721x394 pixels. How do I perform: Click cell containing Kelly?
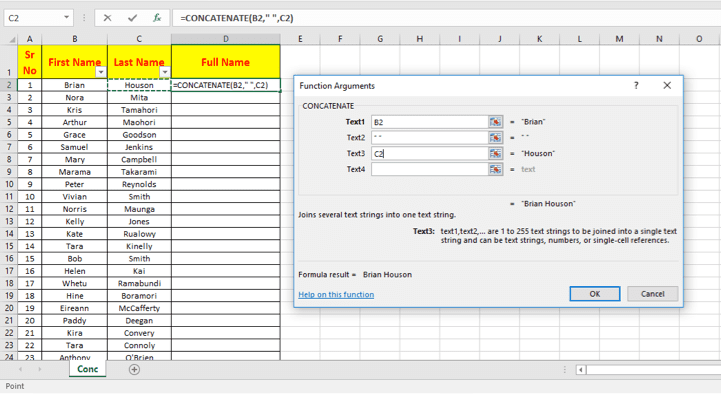tap(74, 222)
